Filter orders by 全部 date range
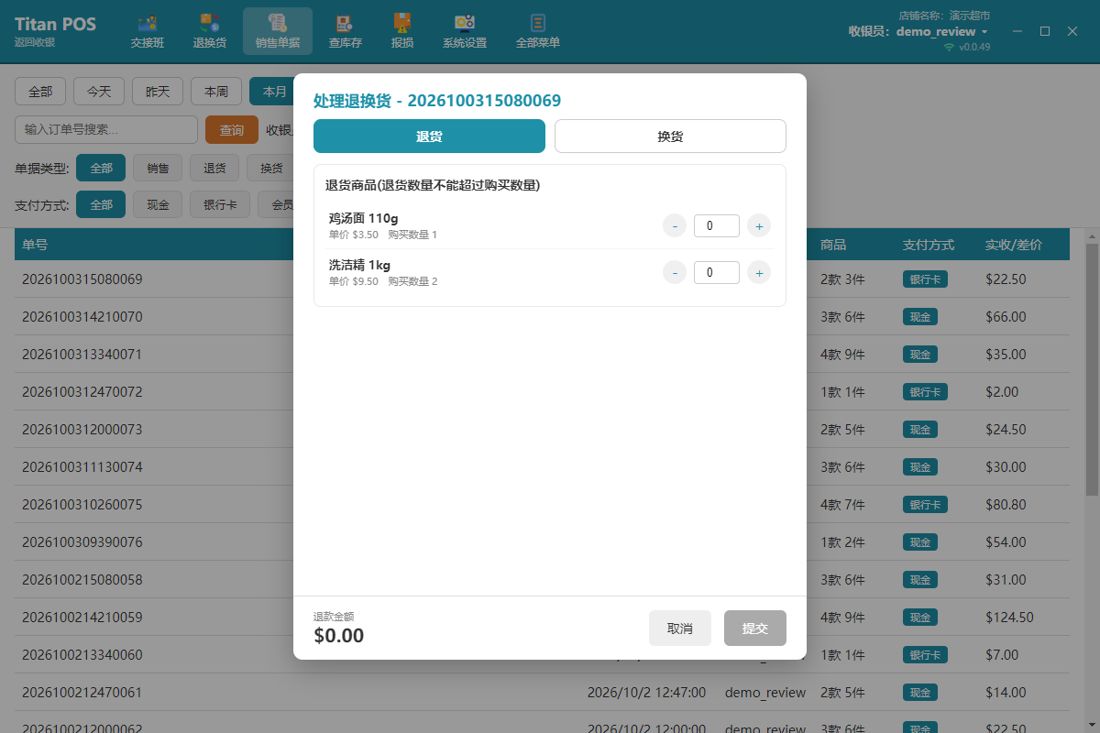The width and height of the screenshot is (1100, 733). coord(41,92)
